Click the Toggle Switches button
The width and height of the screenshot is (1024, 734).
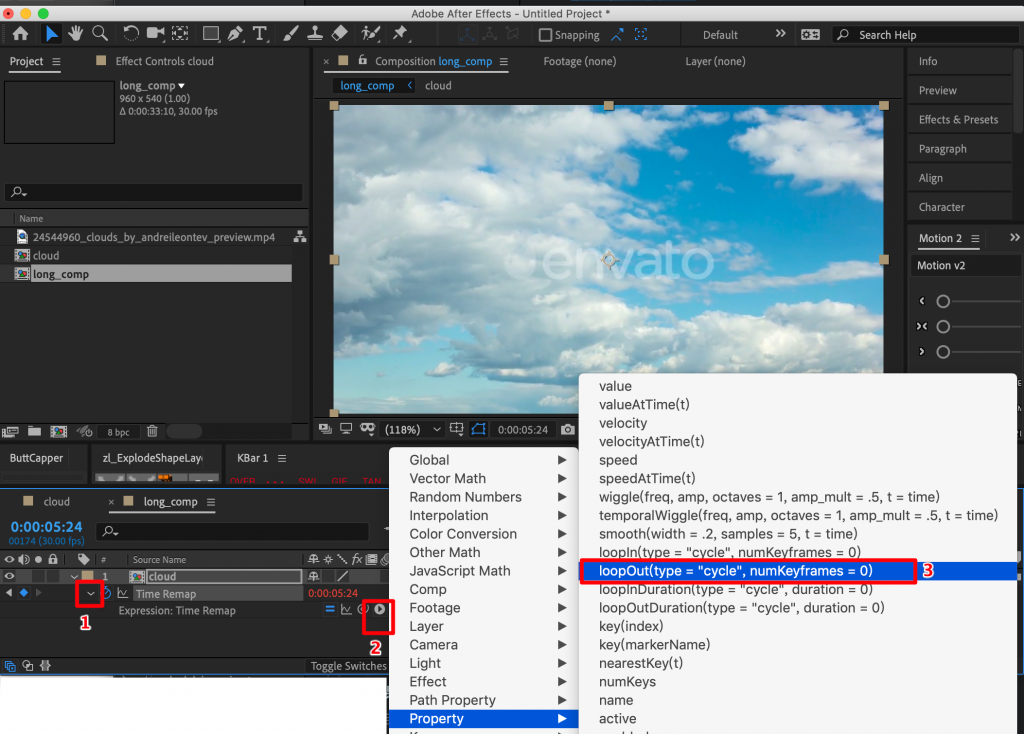pos(348,666)
